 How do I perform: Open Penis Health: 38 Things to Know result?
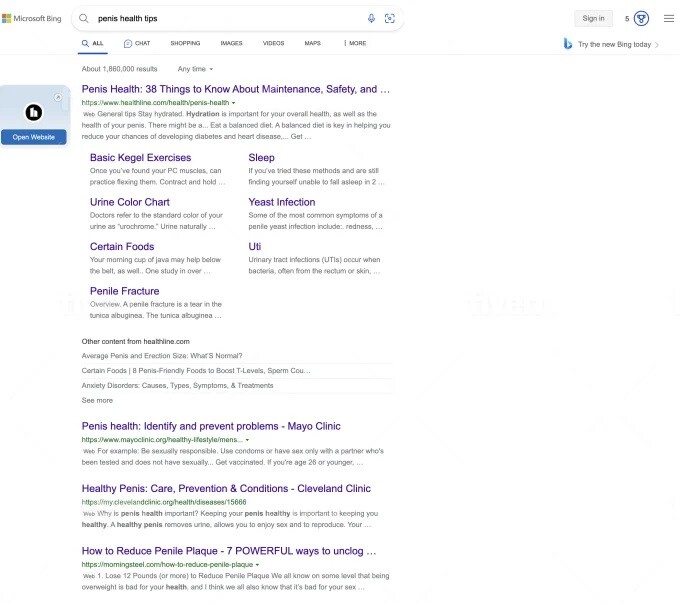click(235, 89)
